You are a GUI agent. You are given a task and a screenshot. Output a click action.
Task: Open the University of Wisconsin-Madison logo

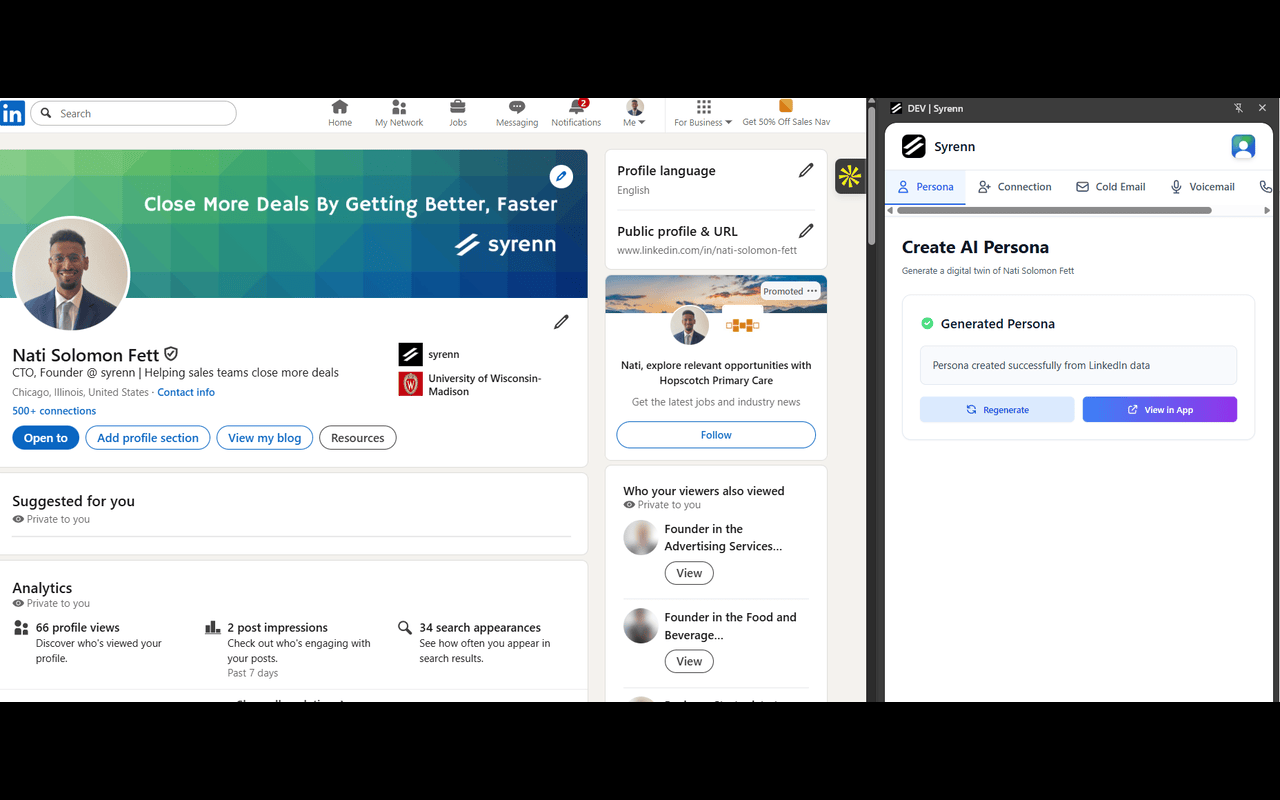pyautogui.click(x=410, y=384)
